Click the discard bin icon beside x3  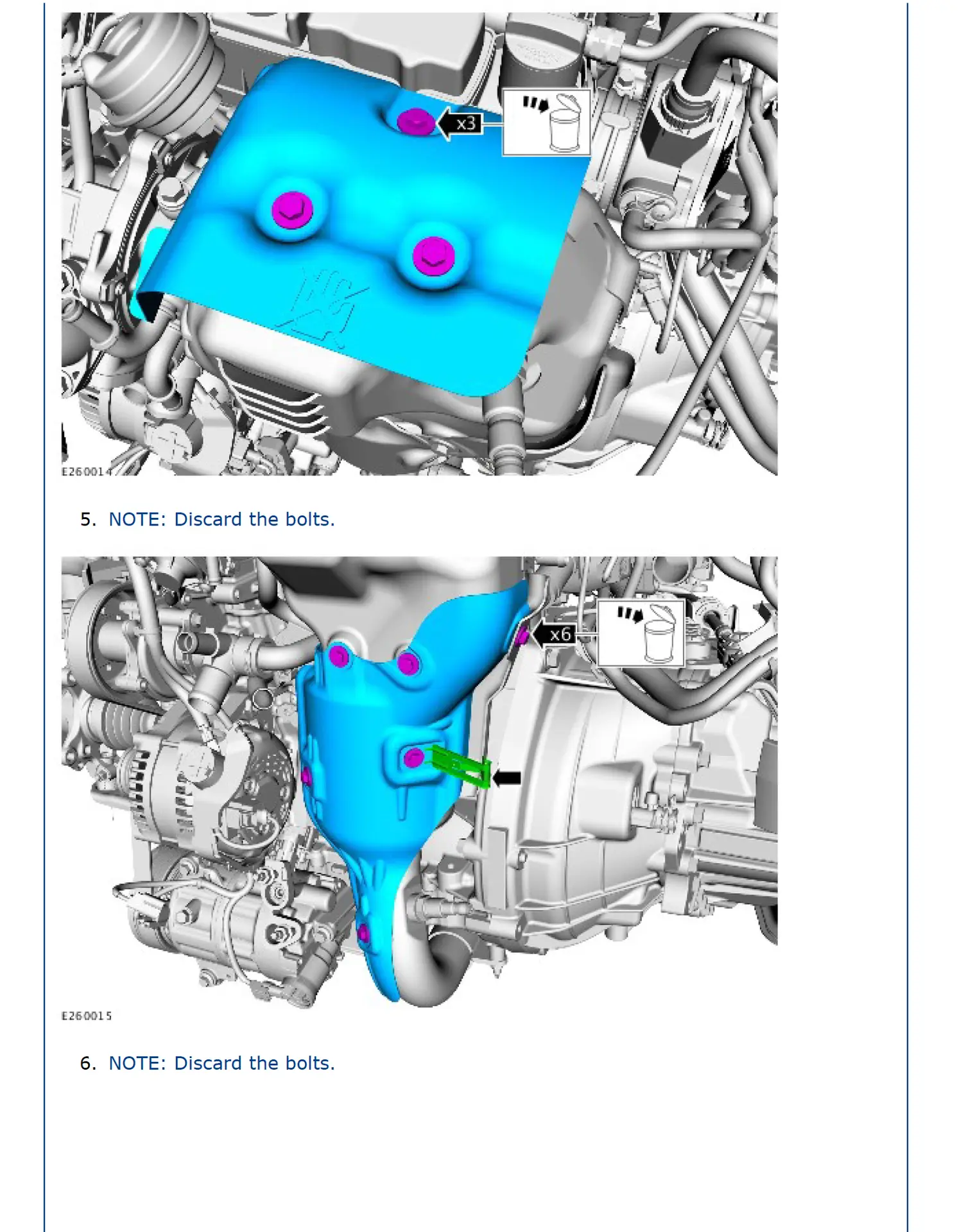(x=546, y=123)
